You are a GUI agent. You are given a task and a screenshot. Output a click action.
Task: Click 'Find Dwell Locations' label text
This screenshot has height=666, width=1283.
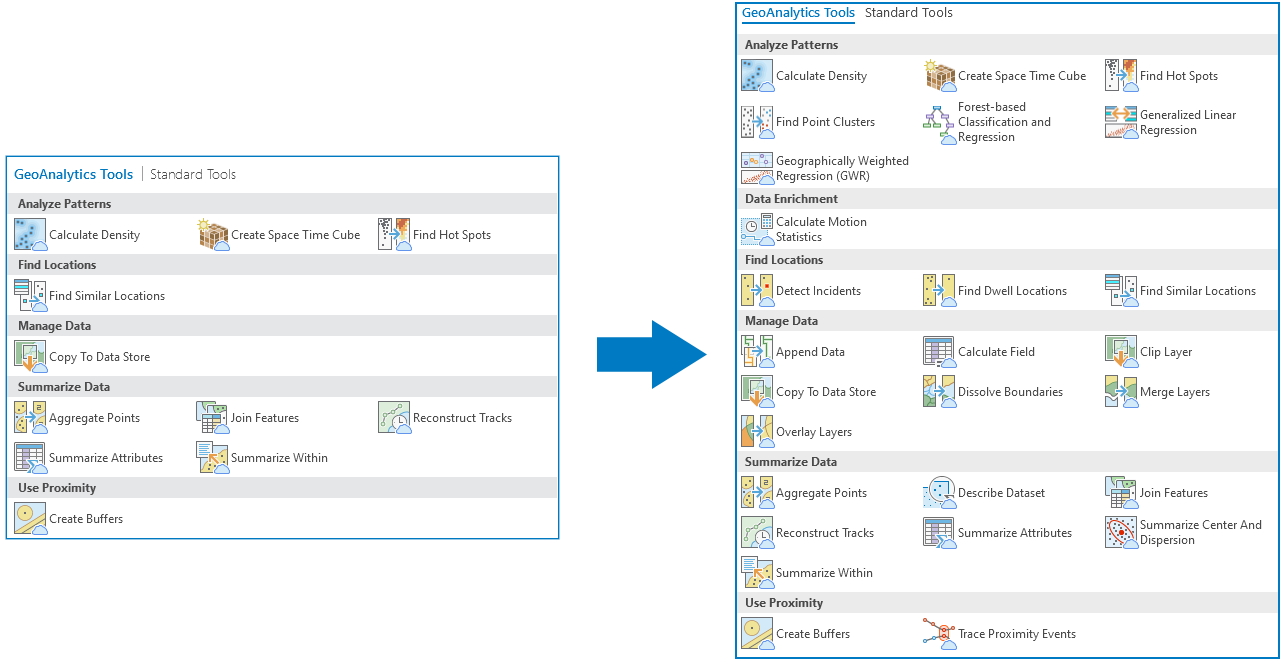[x=1012, y=291]
